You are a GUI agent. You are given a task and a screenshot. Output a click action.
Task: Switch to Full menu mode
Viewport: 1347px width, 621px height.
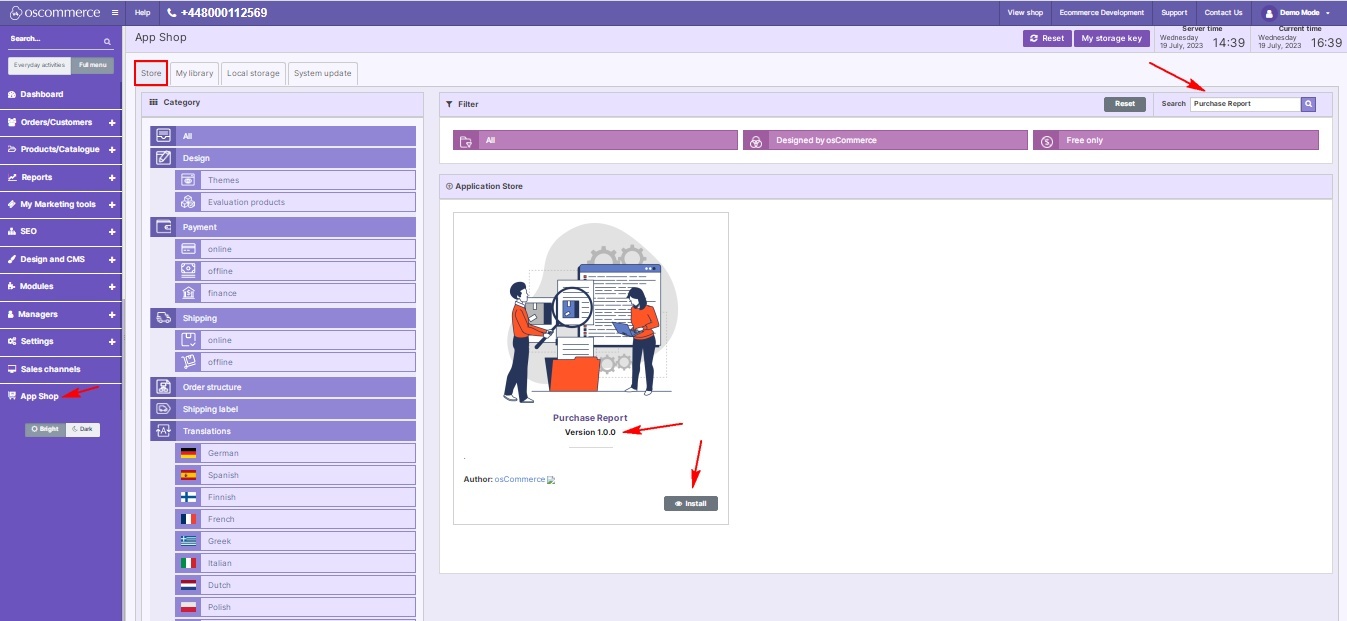tap(93, 65)
